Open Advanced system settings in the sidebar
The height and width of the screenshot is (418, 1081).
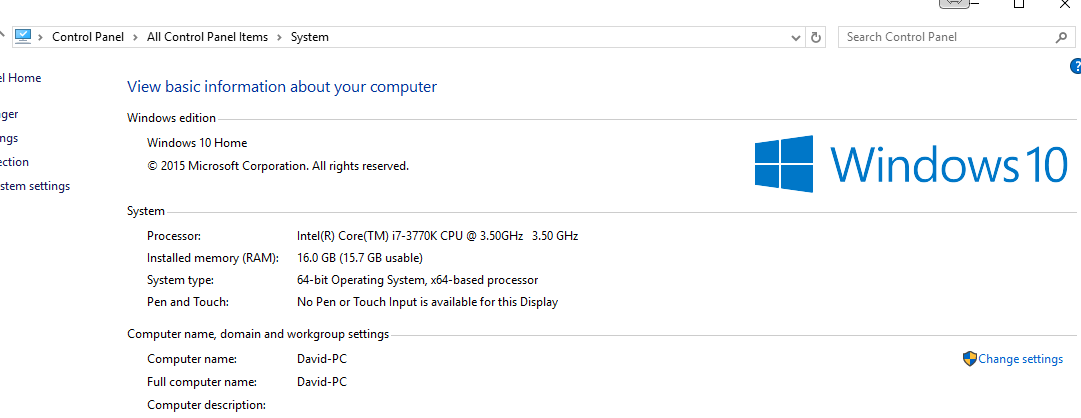click(x=34, y=186)
